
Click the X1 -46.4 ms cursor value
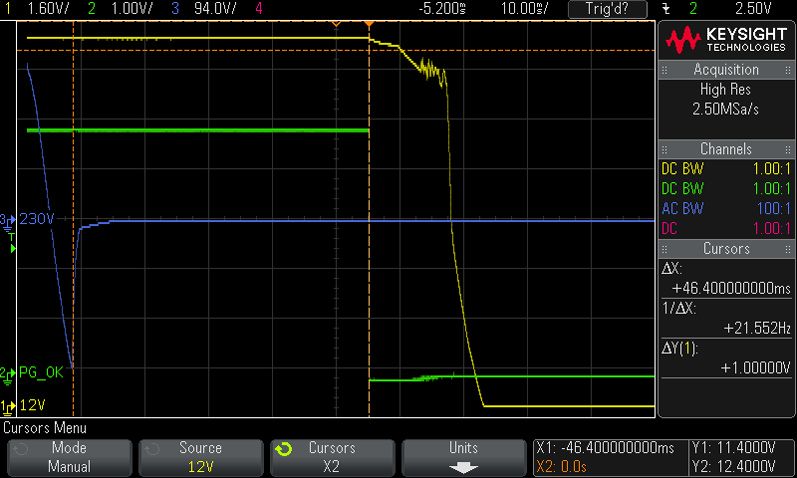(605, 448)
